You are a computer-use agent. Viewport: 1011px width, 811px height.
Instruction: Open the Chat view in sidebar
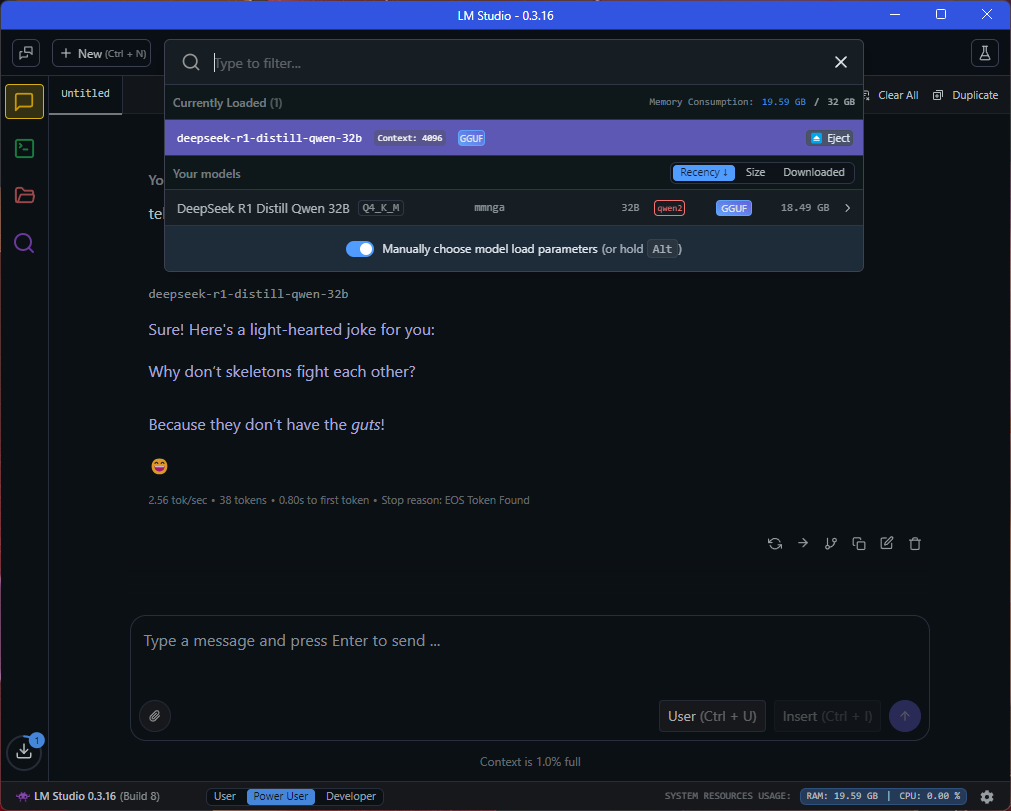point(25,102)
